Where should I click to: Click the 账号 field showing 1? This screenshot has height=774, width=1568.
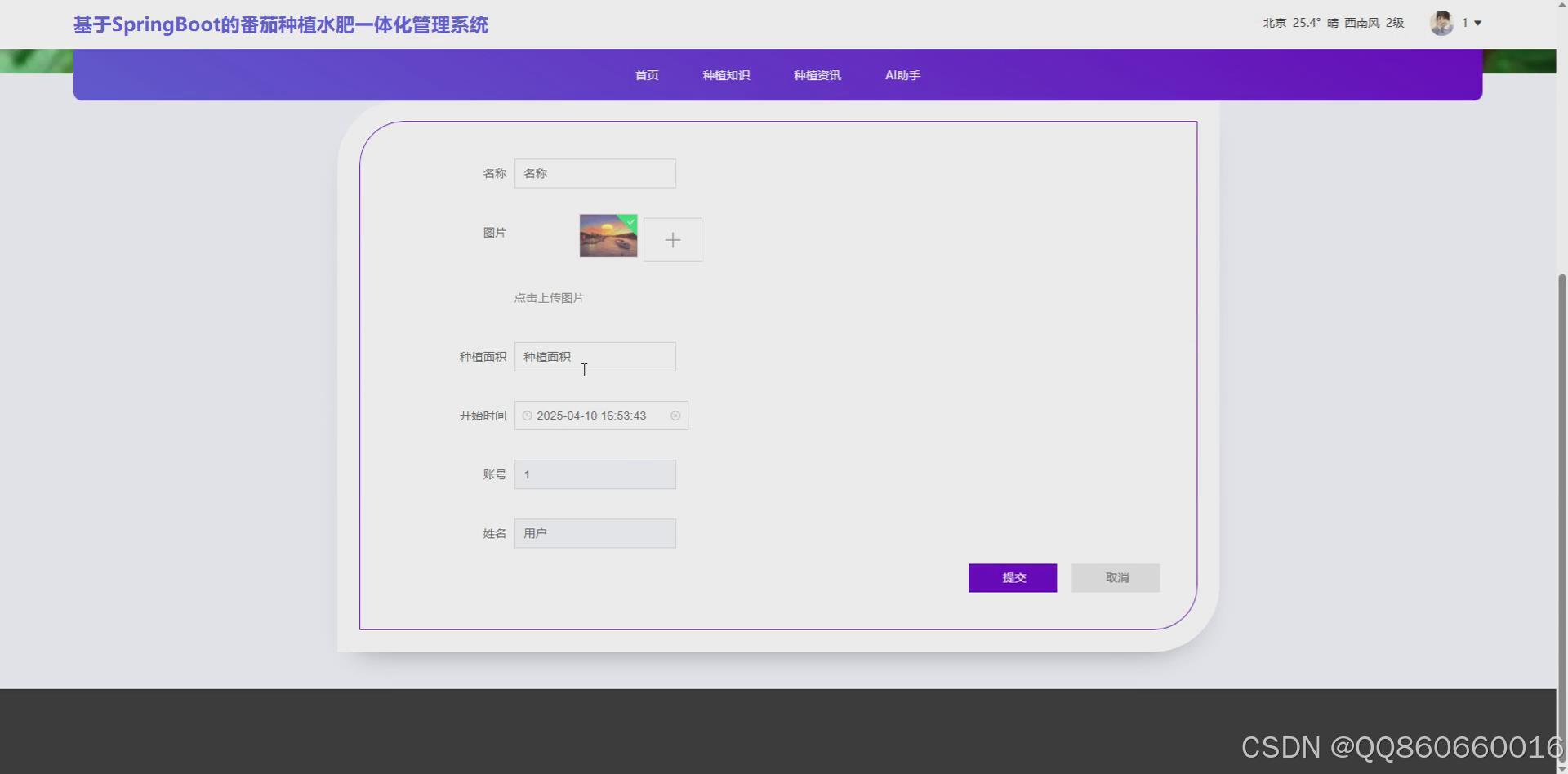pos(595,474)
